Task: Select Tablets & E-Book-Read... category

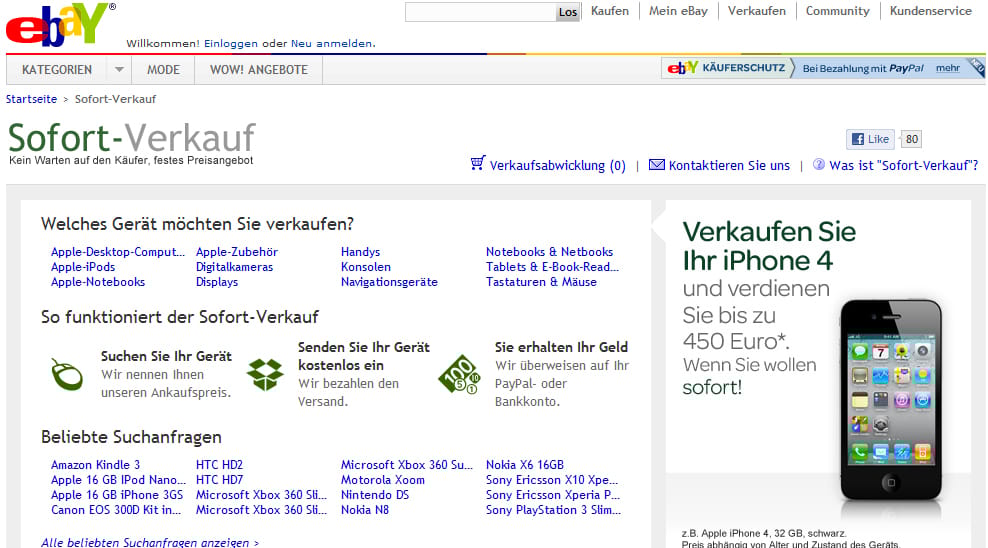Action: 553,267
